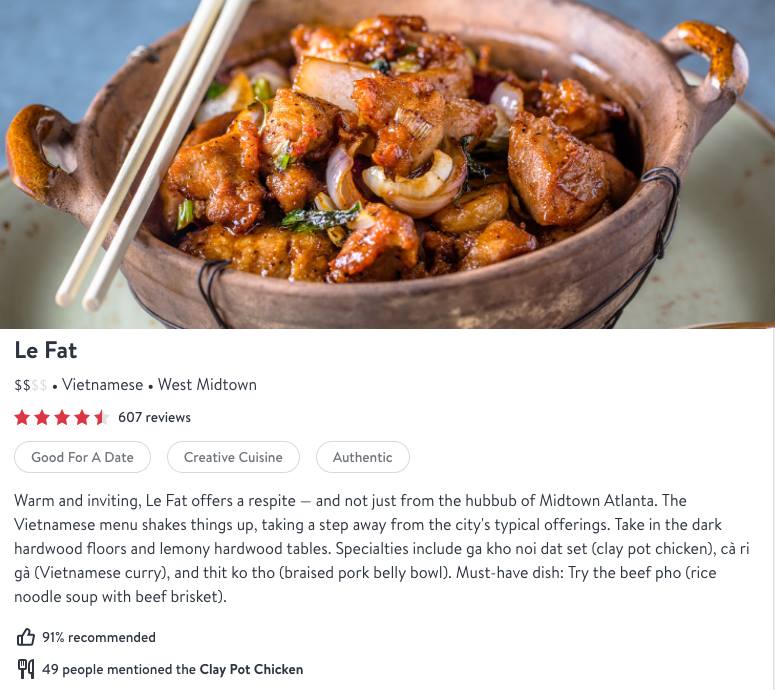Click the half-filled fifth rating star
Image resolution: width=775 pixels, height=690 pixels.
[101, 418]
